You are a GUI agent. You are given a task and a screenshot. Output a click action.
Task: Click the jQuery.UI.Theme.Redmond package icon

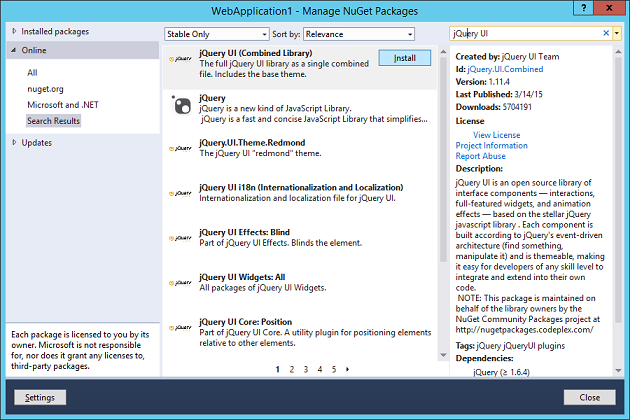click(x=180, y=149)
